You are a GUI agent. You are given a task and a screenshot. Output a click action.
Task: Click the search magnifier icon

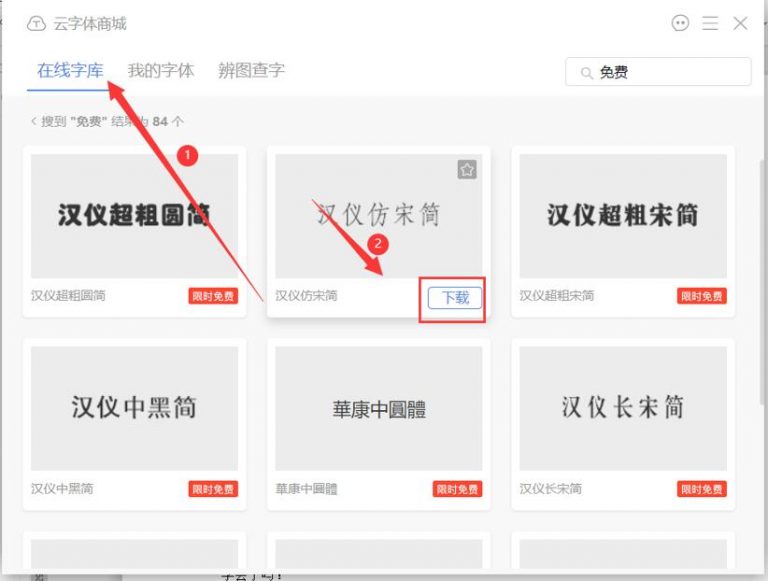(584, 72)
